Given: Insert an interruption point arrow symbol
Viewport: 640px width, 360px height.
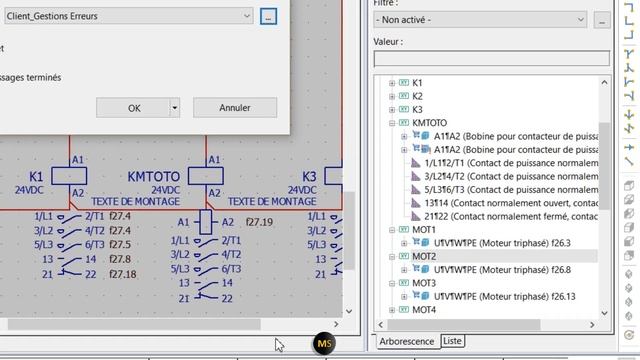Looking at the screenshot, I should 629,147.
